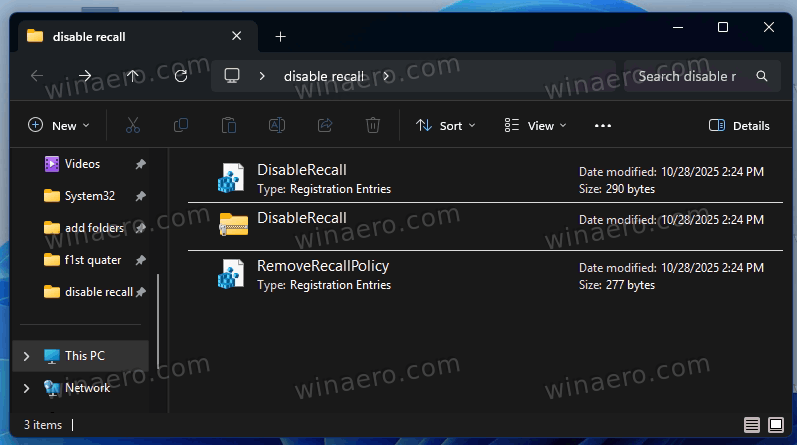Click the folder icon in the window tab
Image resolution: width=797 pixels, height=445 pixels.
click(35, 36)
